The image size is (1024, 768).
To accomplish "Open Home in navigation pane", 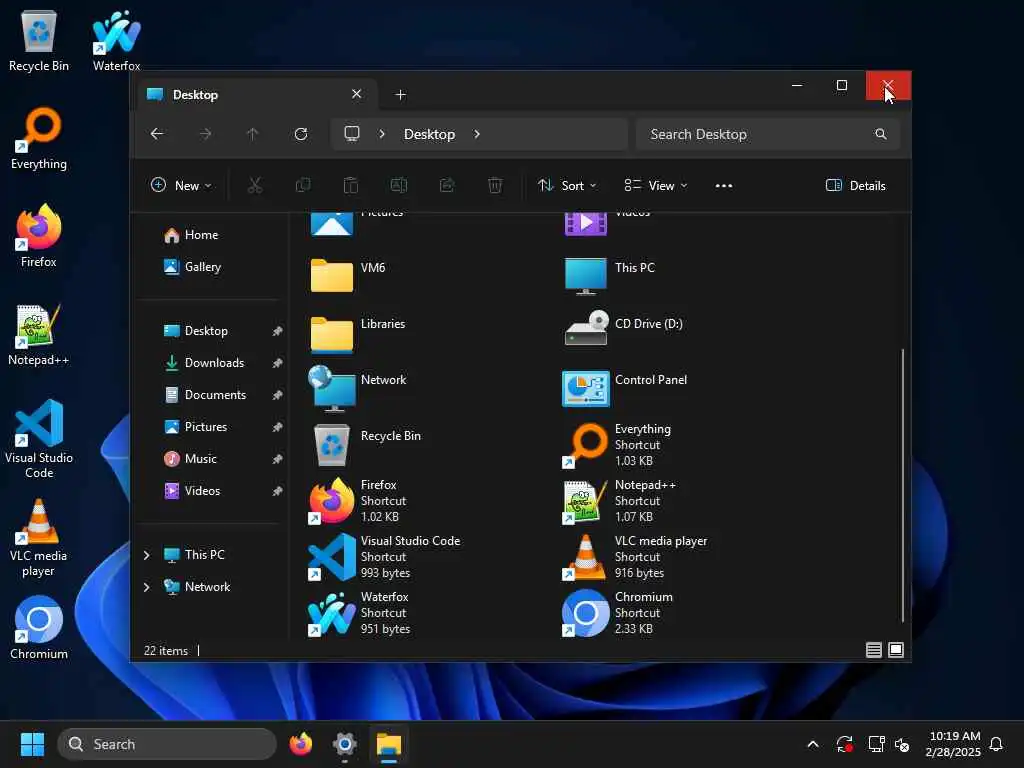I will click(201, 235).
